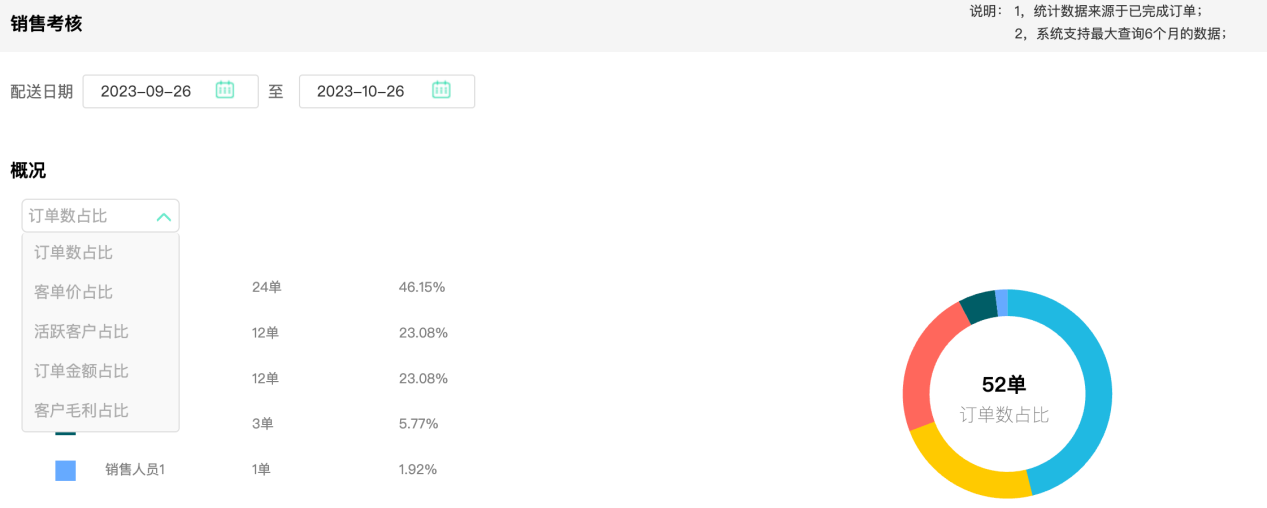Image resolution: width=1267 pixels, height=508 pixels.
Task: Choose 活跃客户占比 in the dropdown list
Action: click(x=82, y=331)
